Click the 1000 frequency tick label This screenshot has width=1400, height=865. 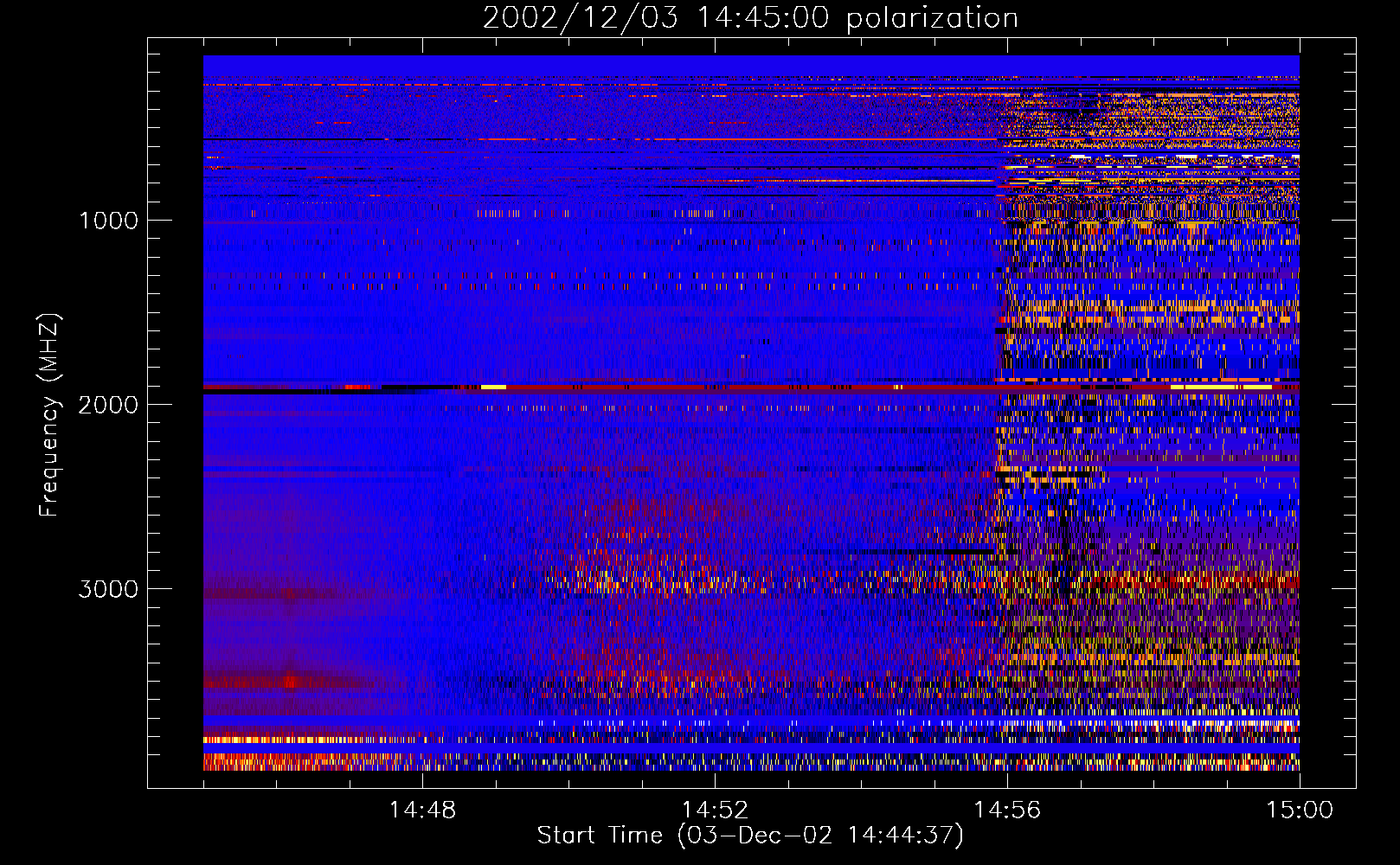point(108,221)
